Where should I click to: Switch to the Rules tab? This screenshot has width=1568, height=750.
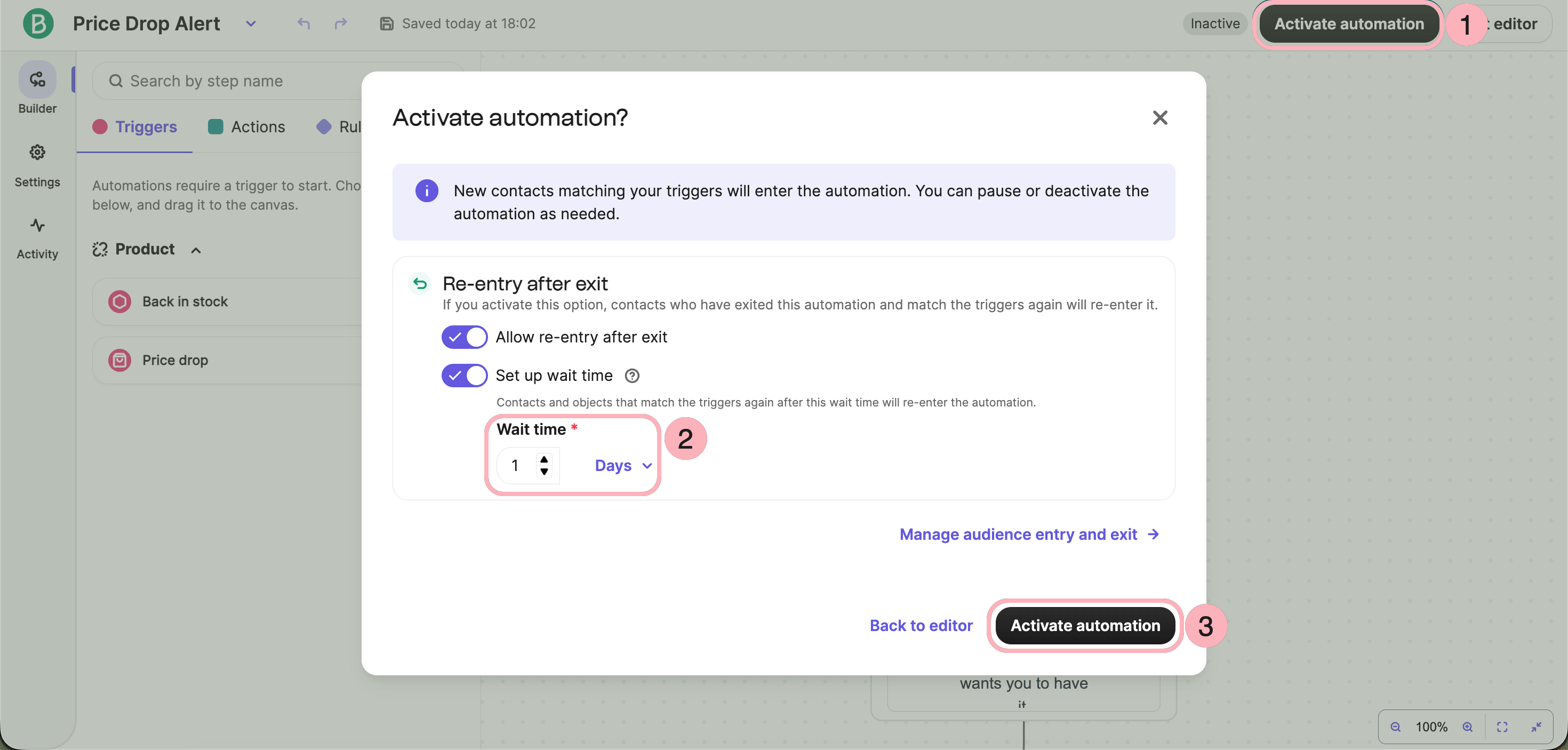pyautogui.click(x=339, y=126)
